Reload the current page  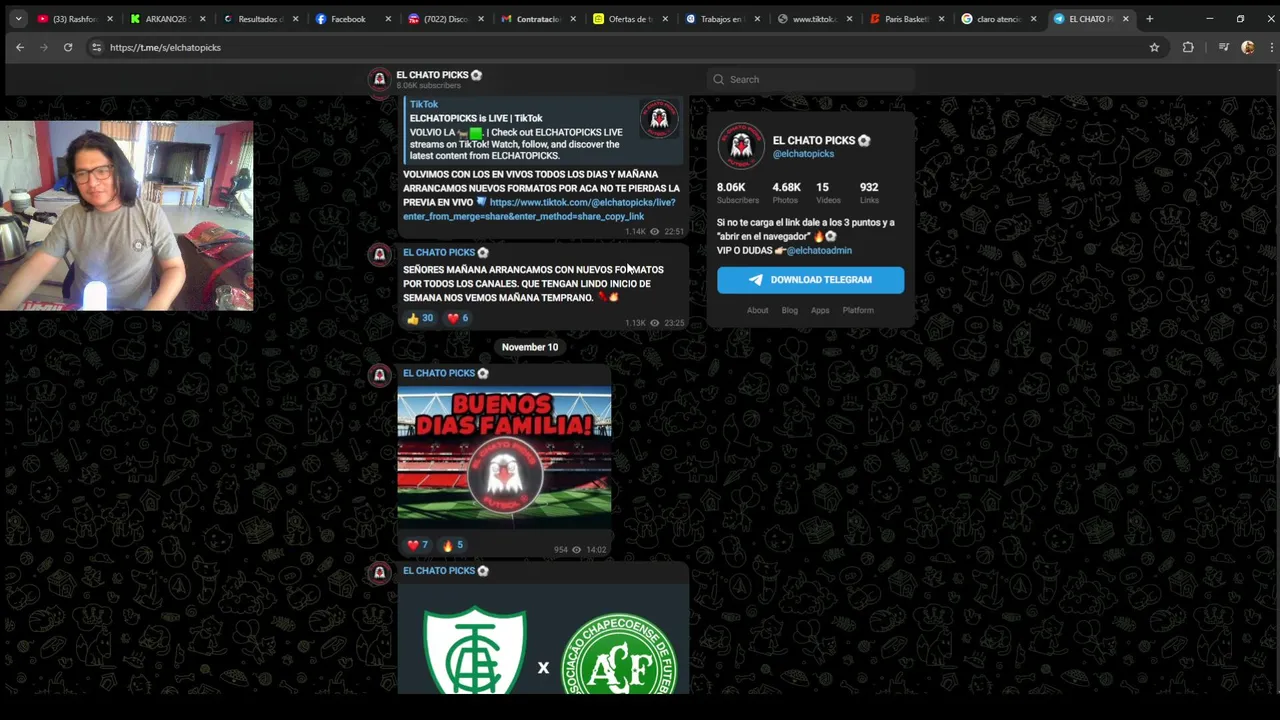(x=68, y=47)
